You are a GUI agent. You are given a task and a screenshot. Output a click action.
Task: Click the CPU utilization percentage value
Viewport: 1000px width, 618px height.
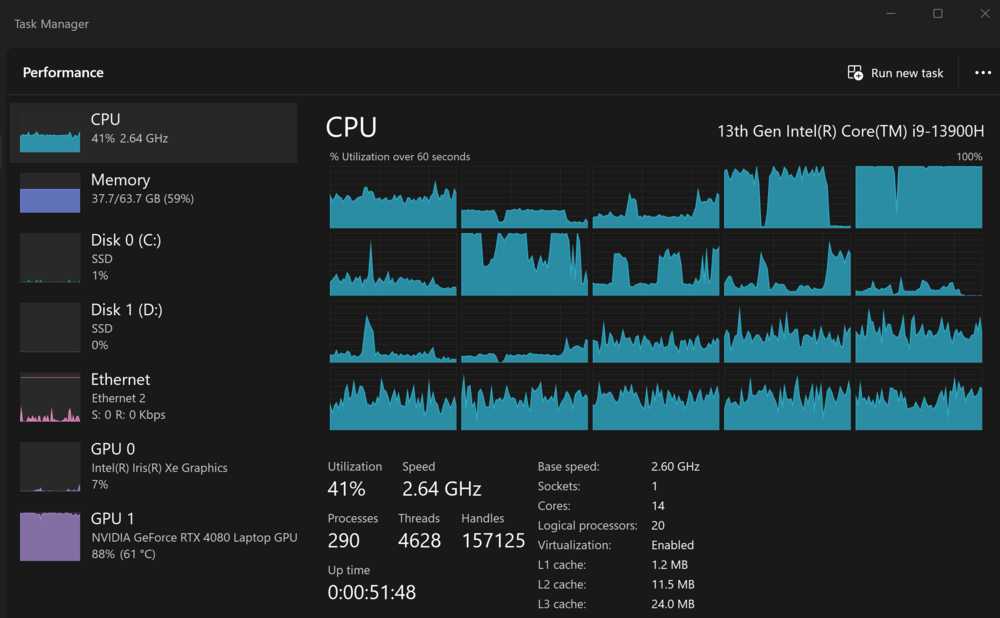346,489
